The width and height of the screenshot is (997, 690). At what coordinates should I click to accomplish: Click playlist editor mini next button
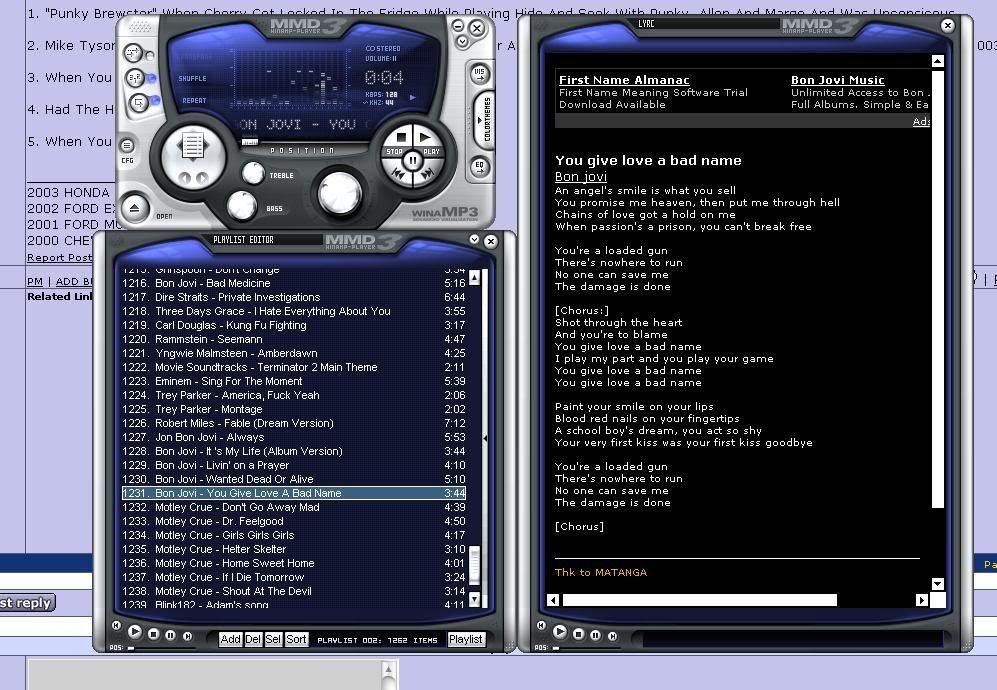tap(188, 636)
